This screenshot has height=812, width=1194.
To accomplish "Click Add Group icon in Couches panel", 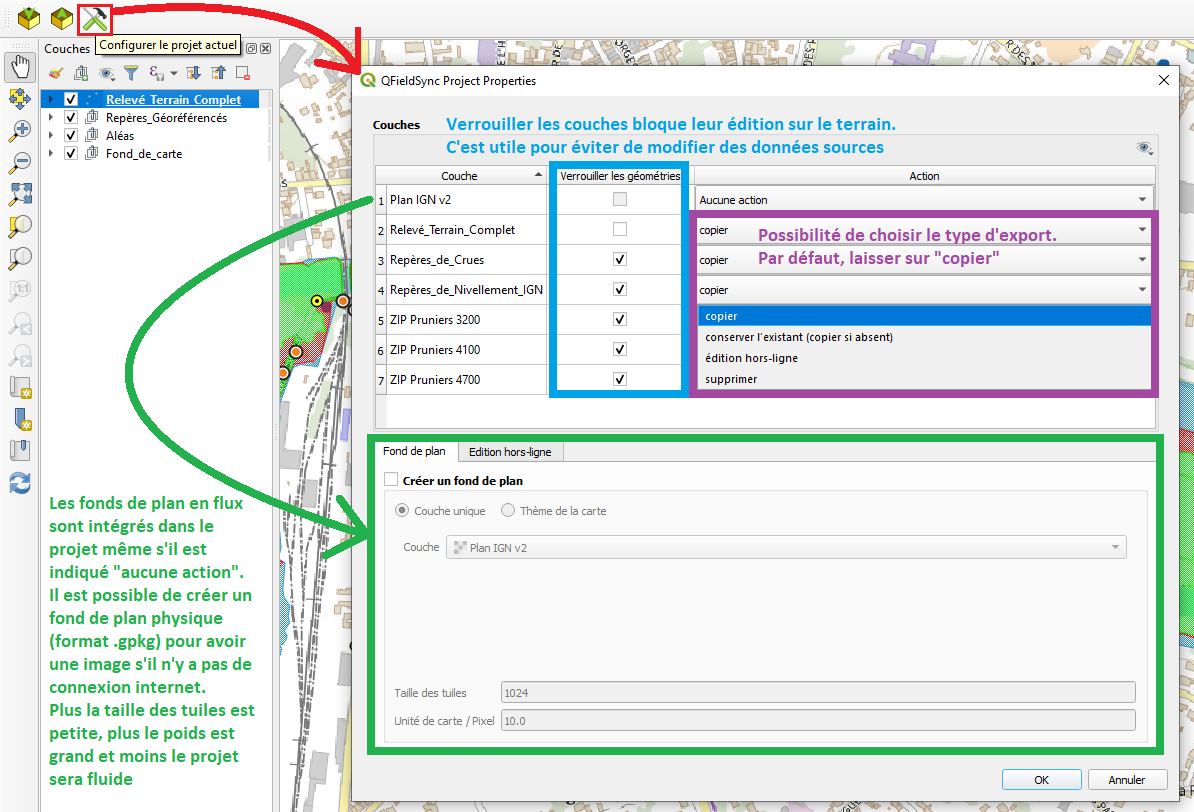I will tap(81, 73).
